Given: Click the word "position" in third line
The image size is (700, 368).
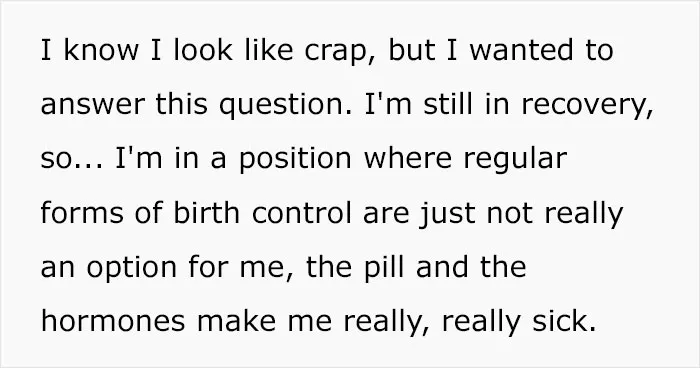Looking at the screenshot, I should pyautogui.click(x=295, y=160).
